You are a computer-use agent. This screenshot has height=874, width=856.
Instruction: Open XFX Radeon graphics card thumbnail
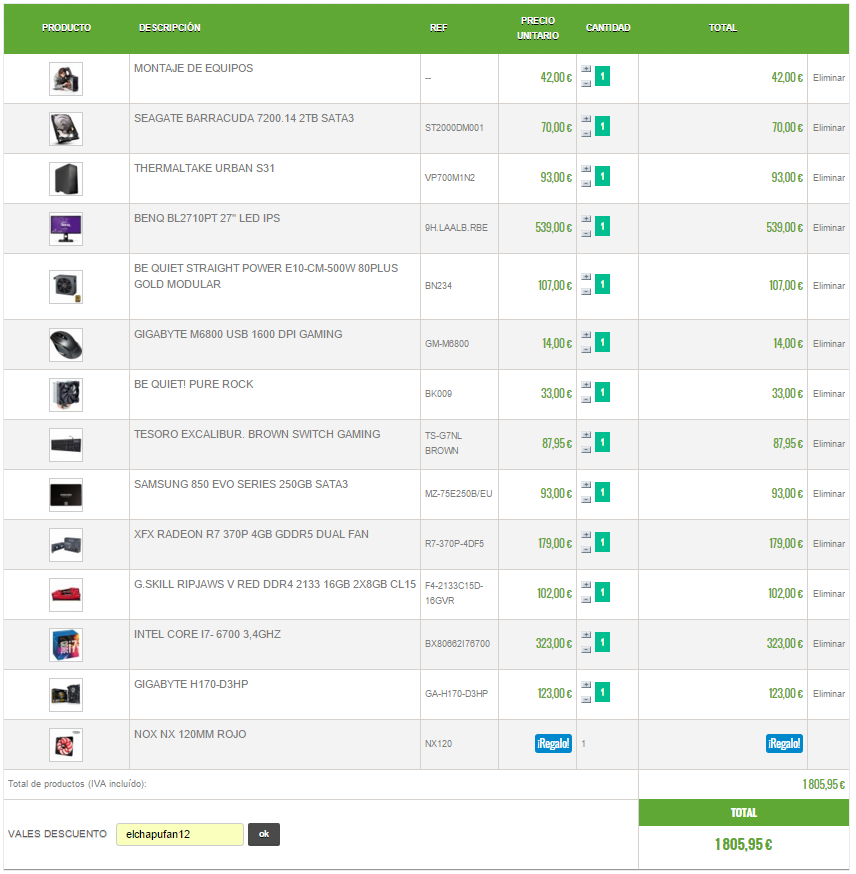66,545
